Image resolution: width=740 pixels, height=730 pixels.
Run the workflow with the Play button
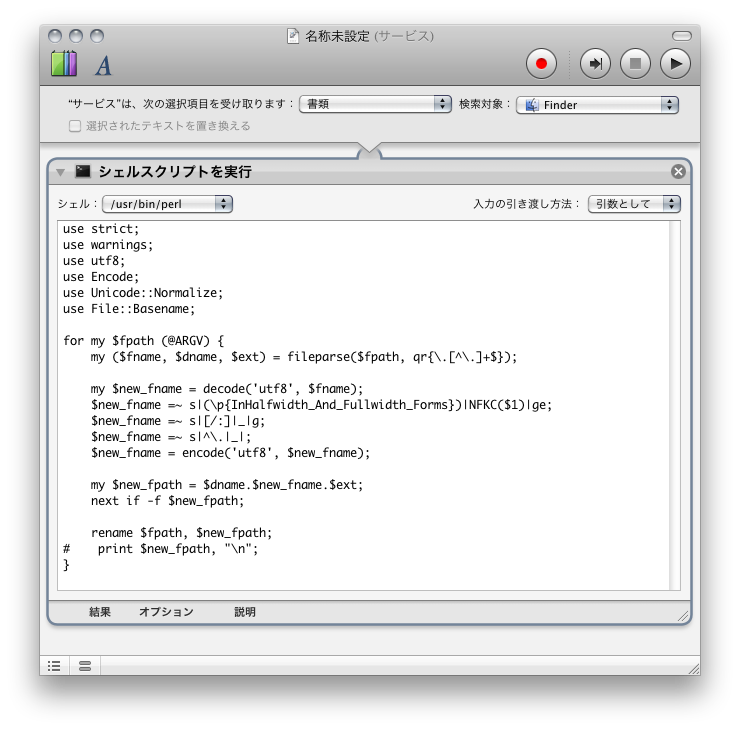click(x=675, y=64)
